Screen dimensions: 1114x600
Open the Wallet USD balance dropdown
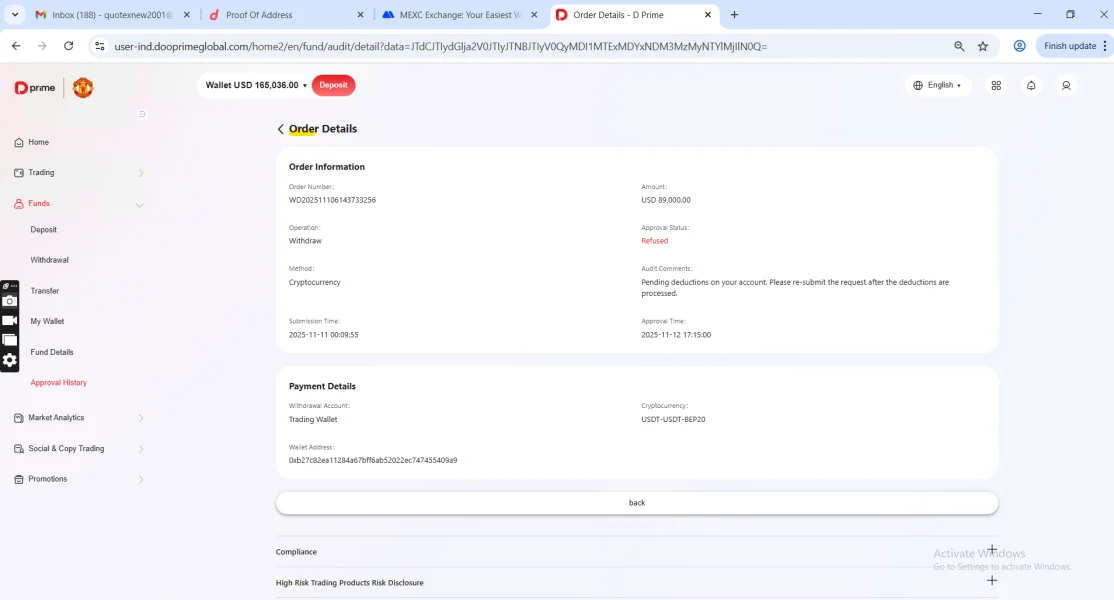(256, 86)
